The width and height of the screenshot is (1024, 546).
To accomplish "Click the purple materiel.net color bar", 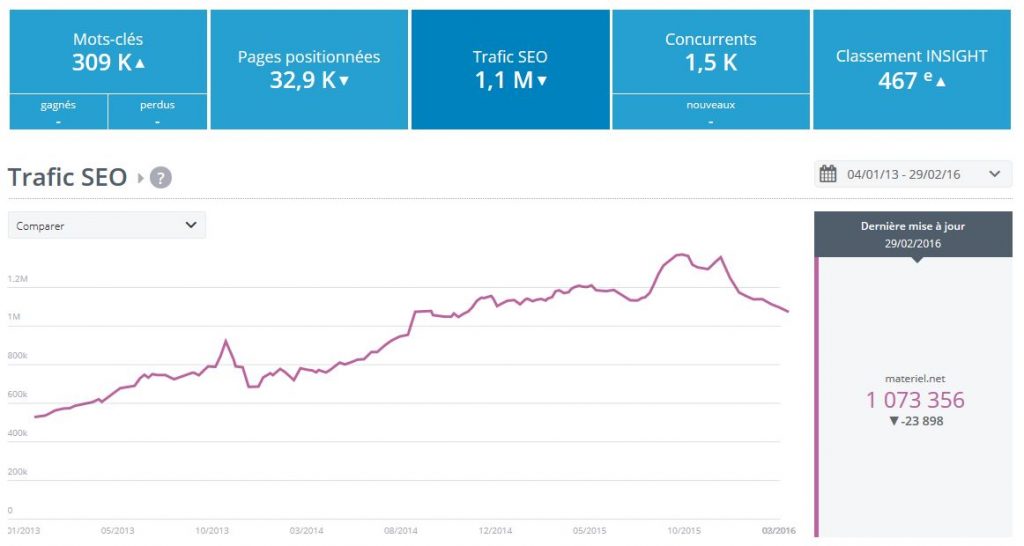I will tap(817, 398).
